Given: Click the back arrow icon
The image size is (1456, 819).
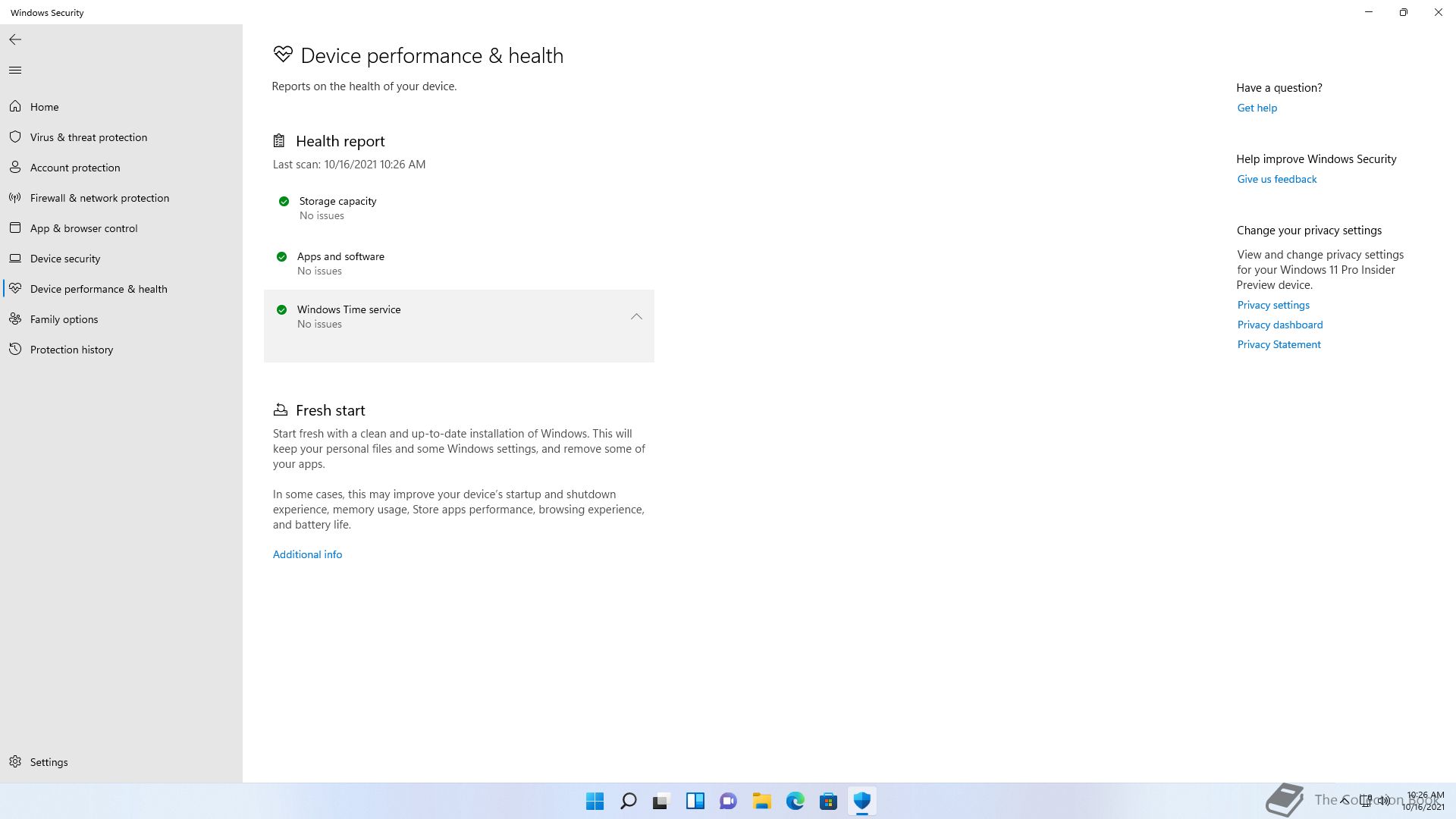Looking at the screenshot, I should 15,39.
